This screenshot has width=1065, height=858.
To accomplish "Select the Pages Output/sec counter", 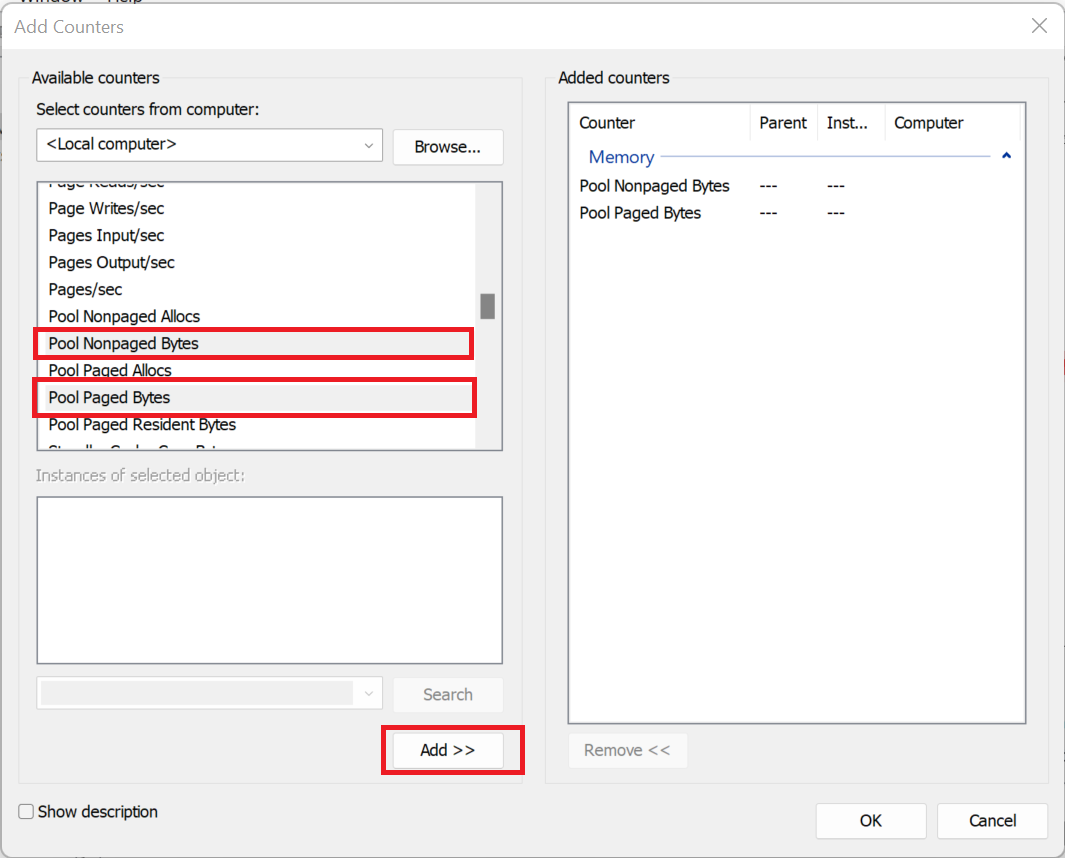I will [112, 263].
